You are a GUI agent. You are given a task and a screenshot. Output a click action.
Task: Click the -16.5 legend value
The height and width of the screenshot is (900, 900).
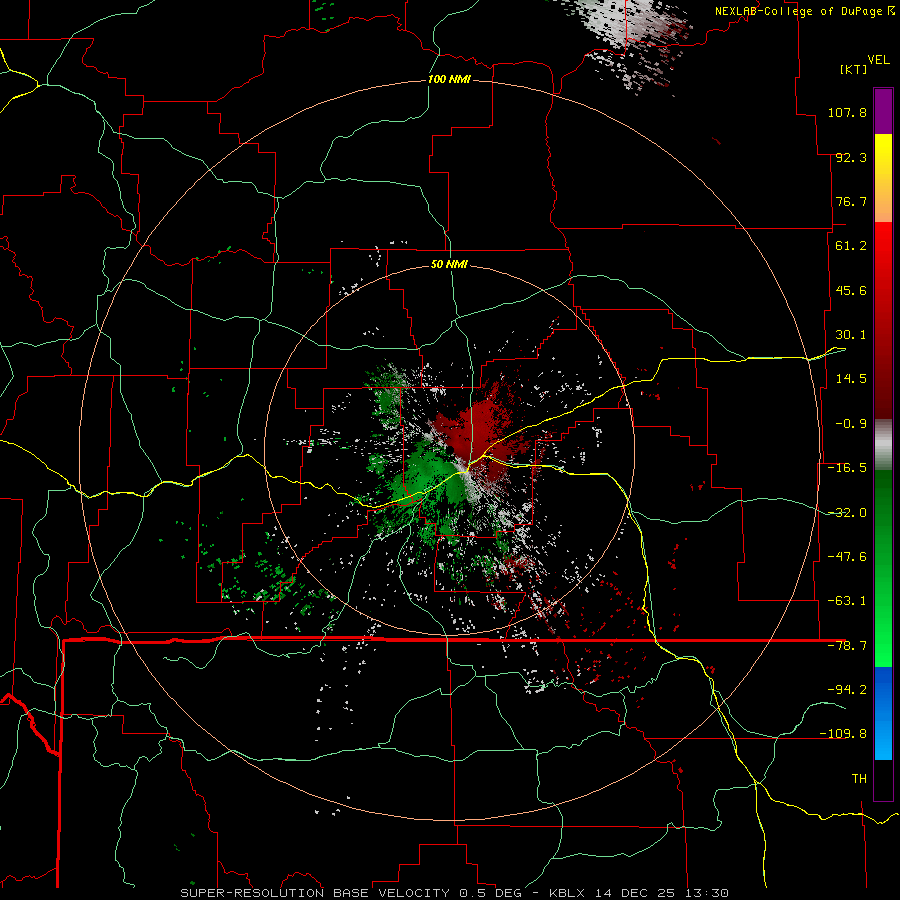[x=847, y=468]
